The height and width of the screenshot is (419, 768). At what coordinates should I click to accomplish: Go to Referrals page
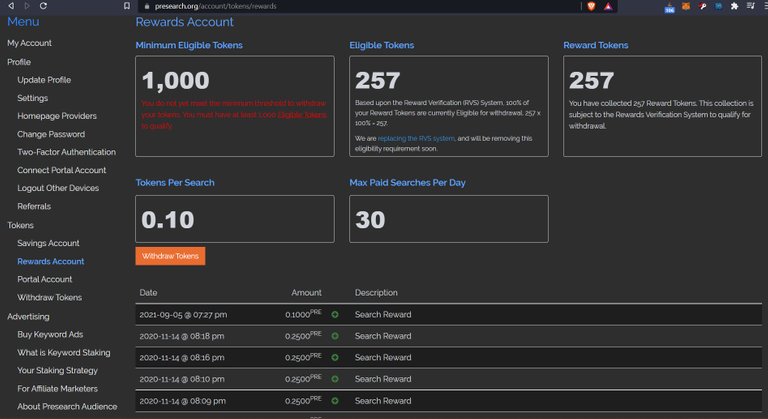click(x=34, y=206)
